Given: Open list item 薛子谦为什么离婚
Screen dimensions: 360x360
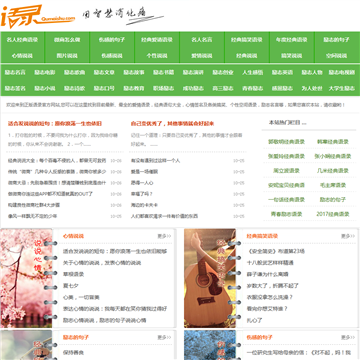Looking at the screenshot, I should coord(268,274).
